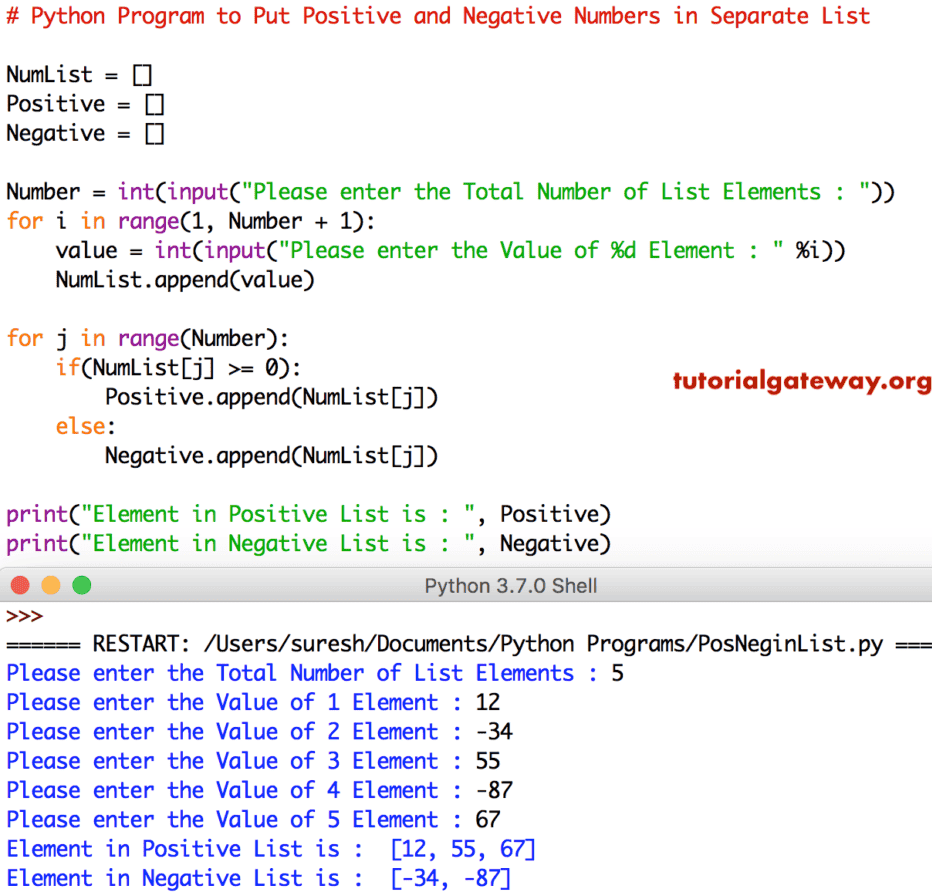Click the program title comment at the top
Screen dimensions: 932x895
pyautogui.click(x=440, y=16)
